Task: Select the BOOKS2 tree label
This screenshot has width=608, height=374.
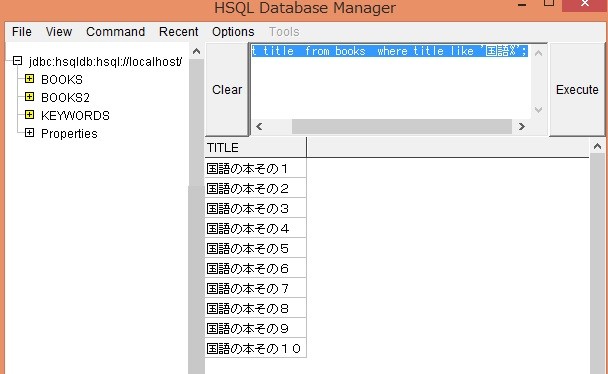Action: click(x=66, y=98)
